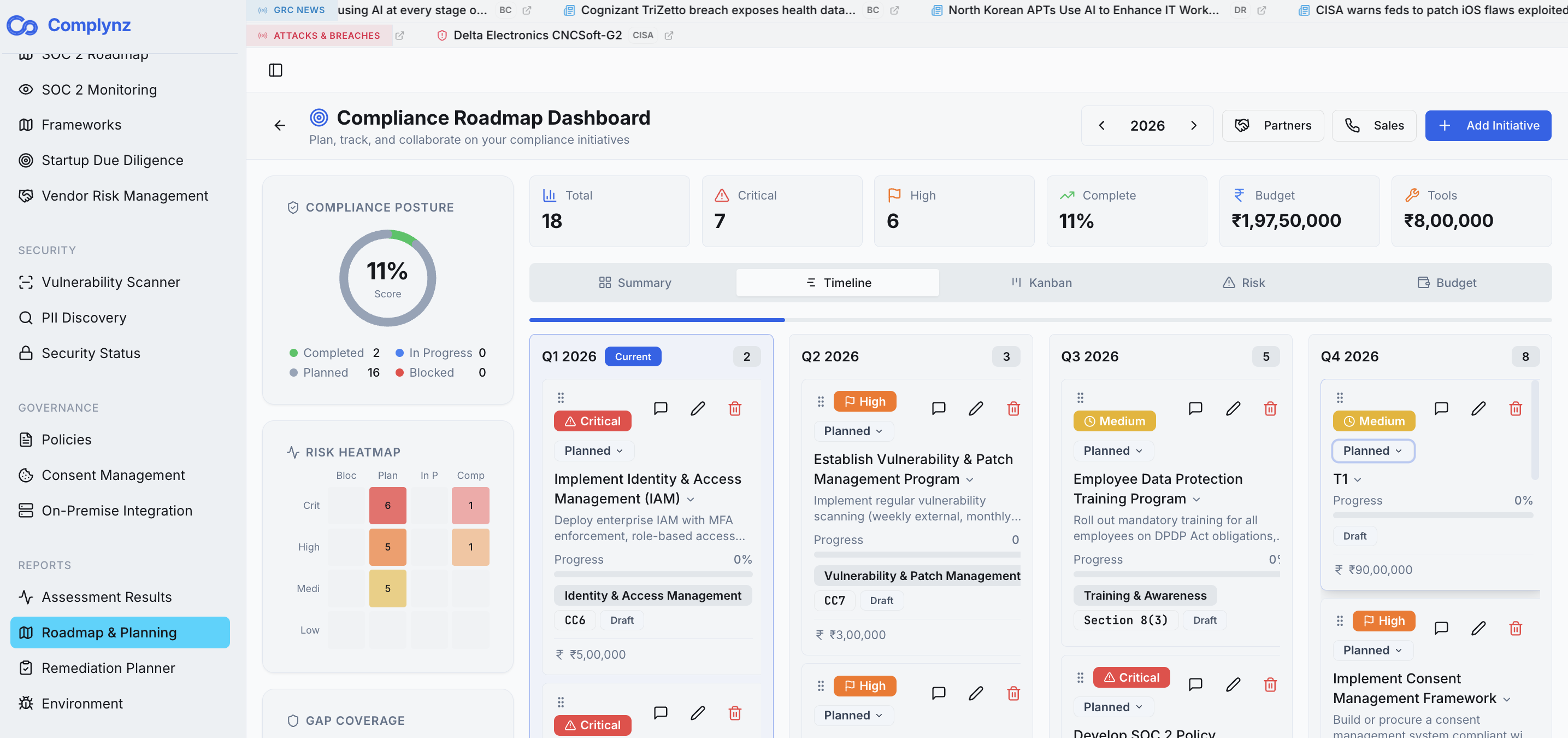Collapse the left sidebar with panel icon
The height and width of the screenshot is (738, 1568).
pyautogui.click(x=275, y=70)
